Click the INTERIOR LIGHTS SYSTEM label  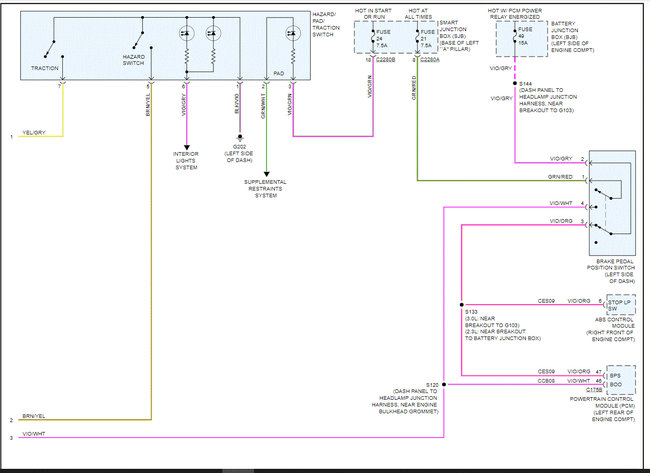(186, 160)
